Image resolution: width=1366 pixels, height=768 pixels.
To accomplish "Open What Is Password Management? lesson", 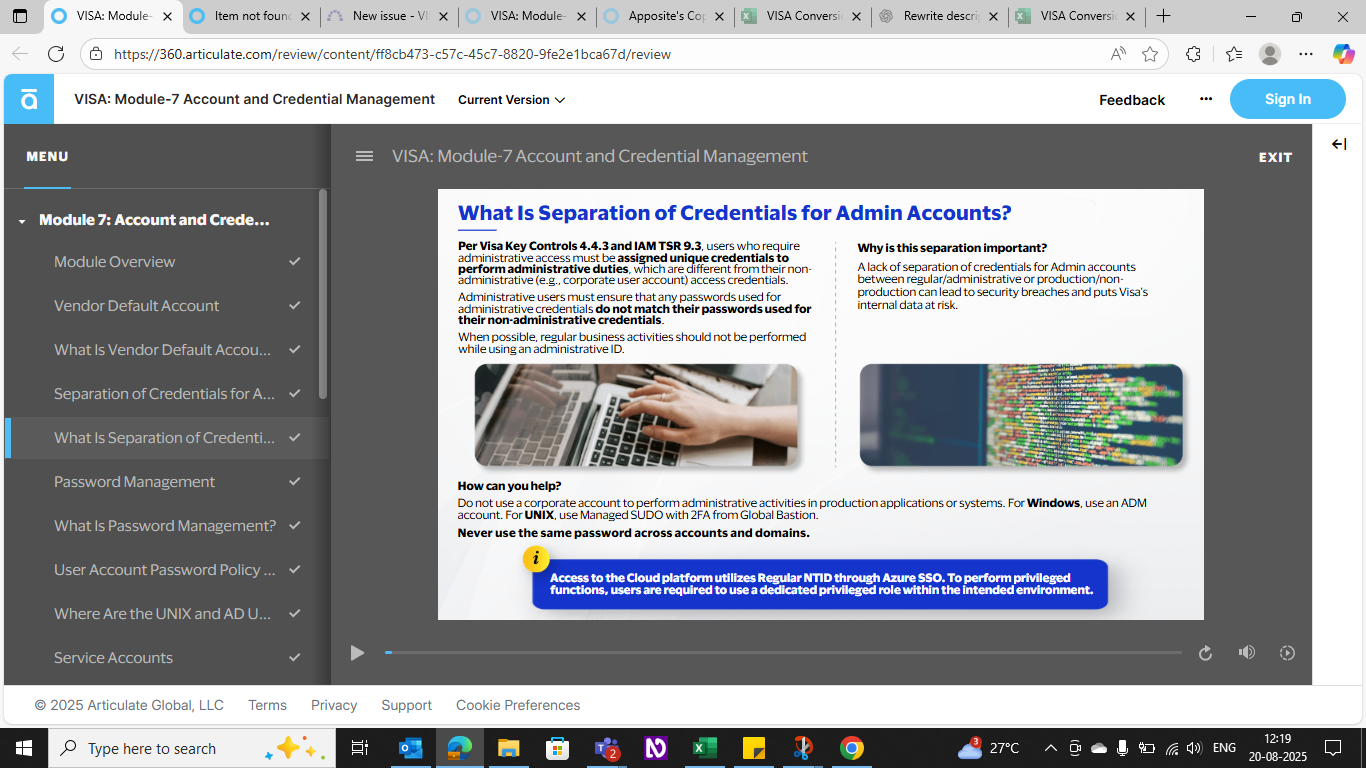I will [x=167, y=526].
